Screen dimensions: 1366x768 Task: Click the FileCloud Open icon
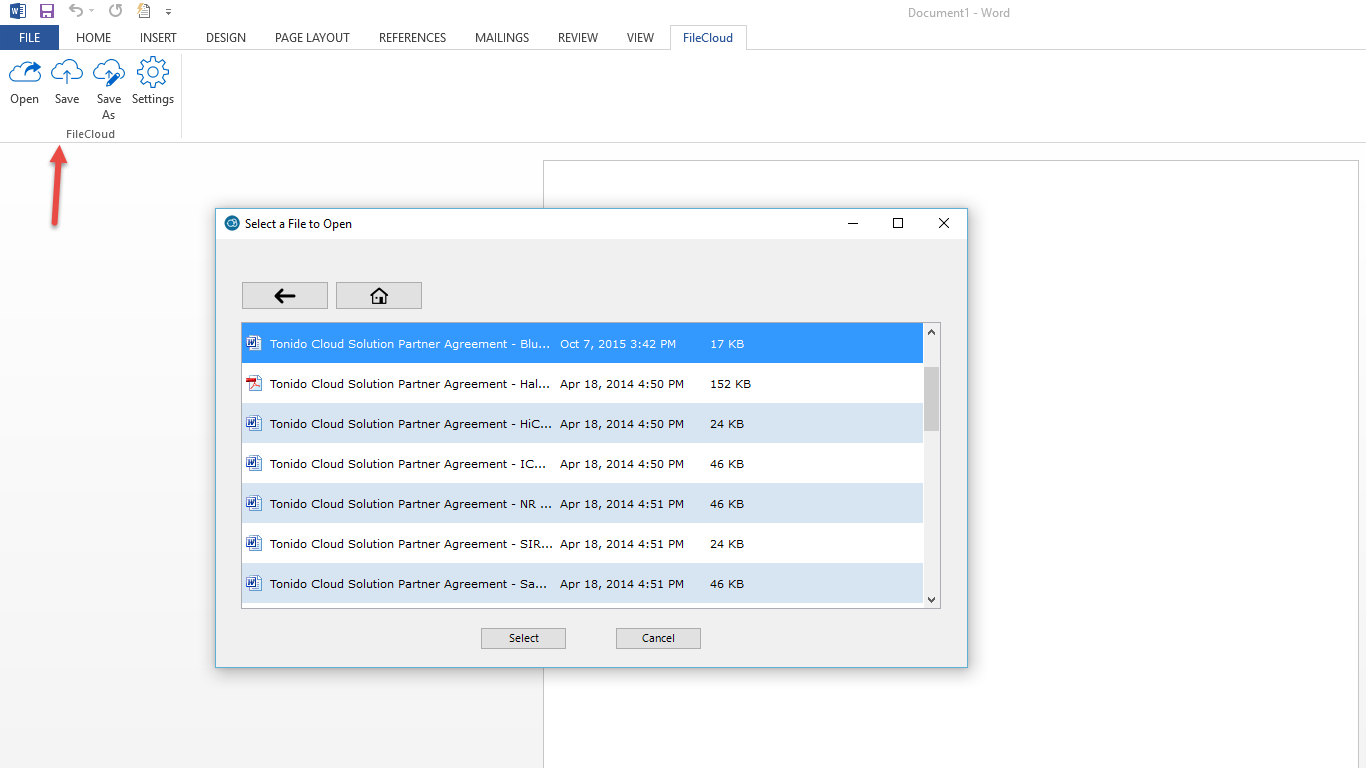(x=25, y=72)
